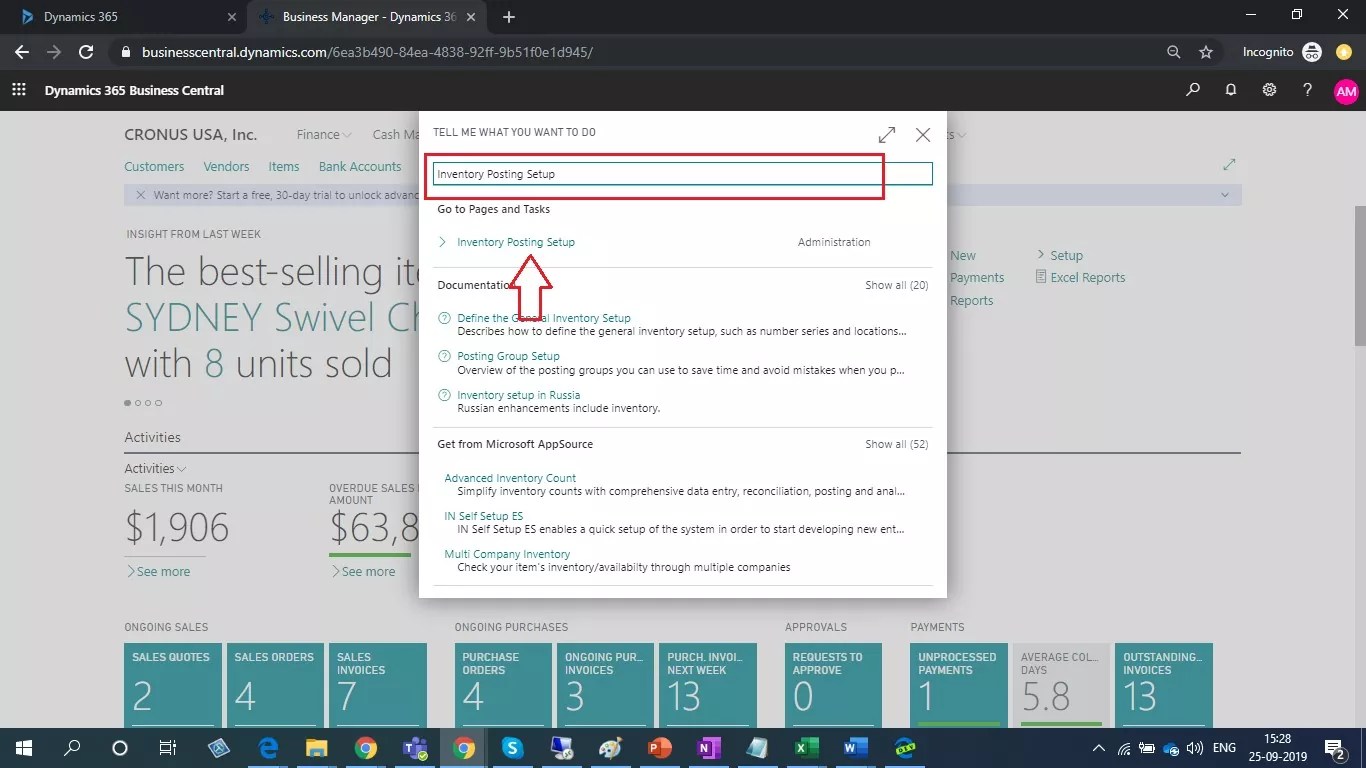This screenshot has height=768, width=1366.
Task: Open the Posting Group Setup documentation link
Action: coord(508,355)
